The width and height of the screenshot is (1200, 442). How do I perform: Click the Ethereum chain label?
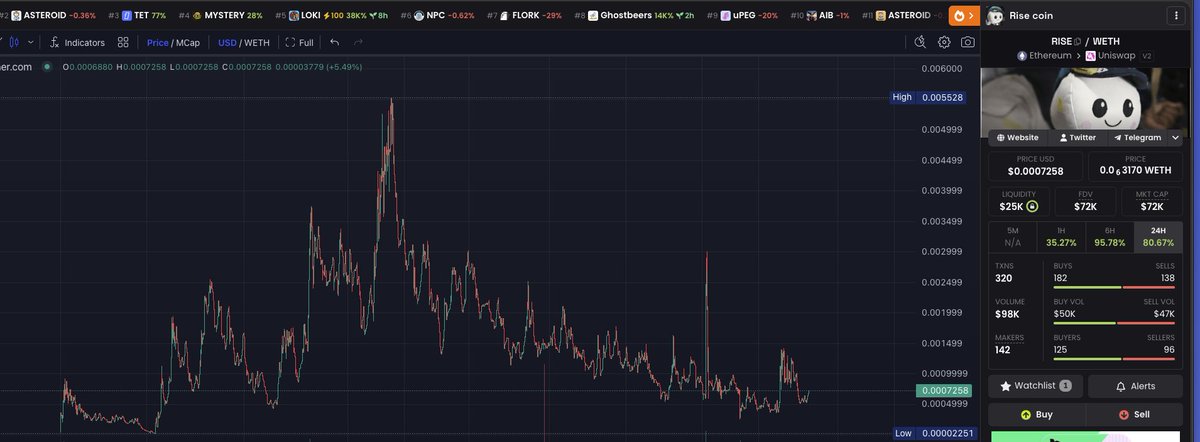pos(1043,56)
